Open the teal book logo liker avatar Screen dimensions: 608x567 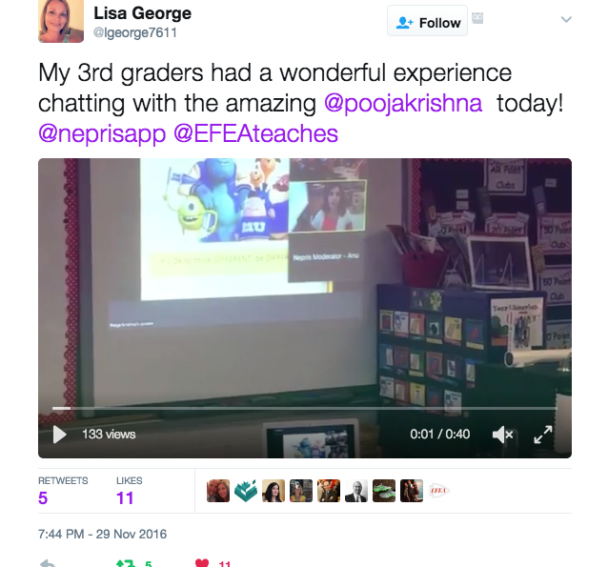click(246, 491)
